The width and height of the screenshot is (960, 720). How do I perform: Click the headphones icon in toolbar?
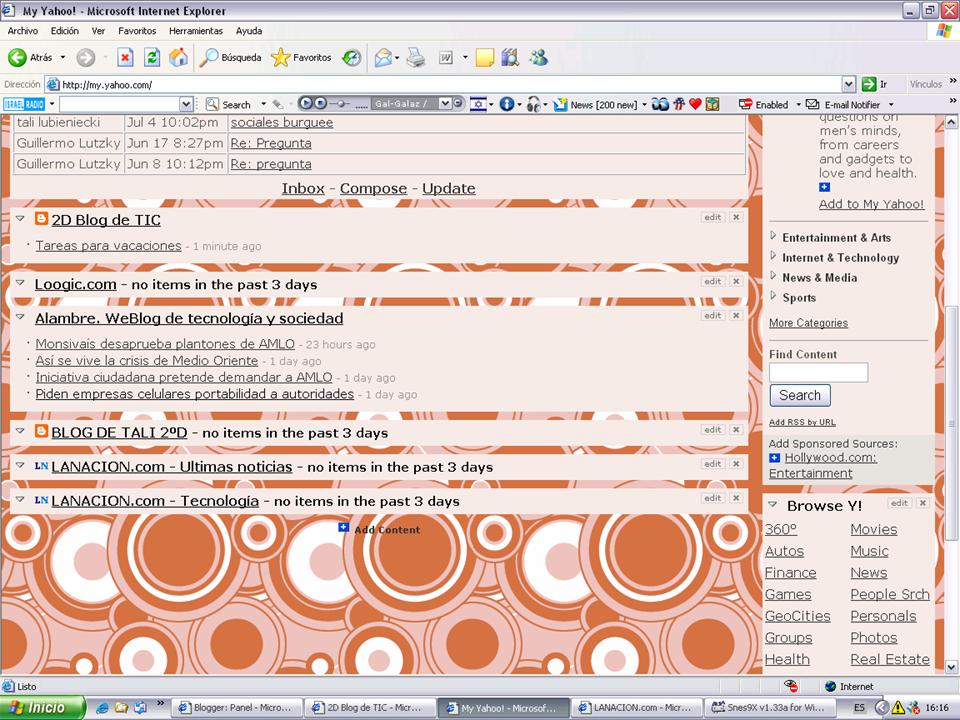pyautogui.click(x=534, y=104)
